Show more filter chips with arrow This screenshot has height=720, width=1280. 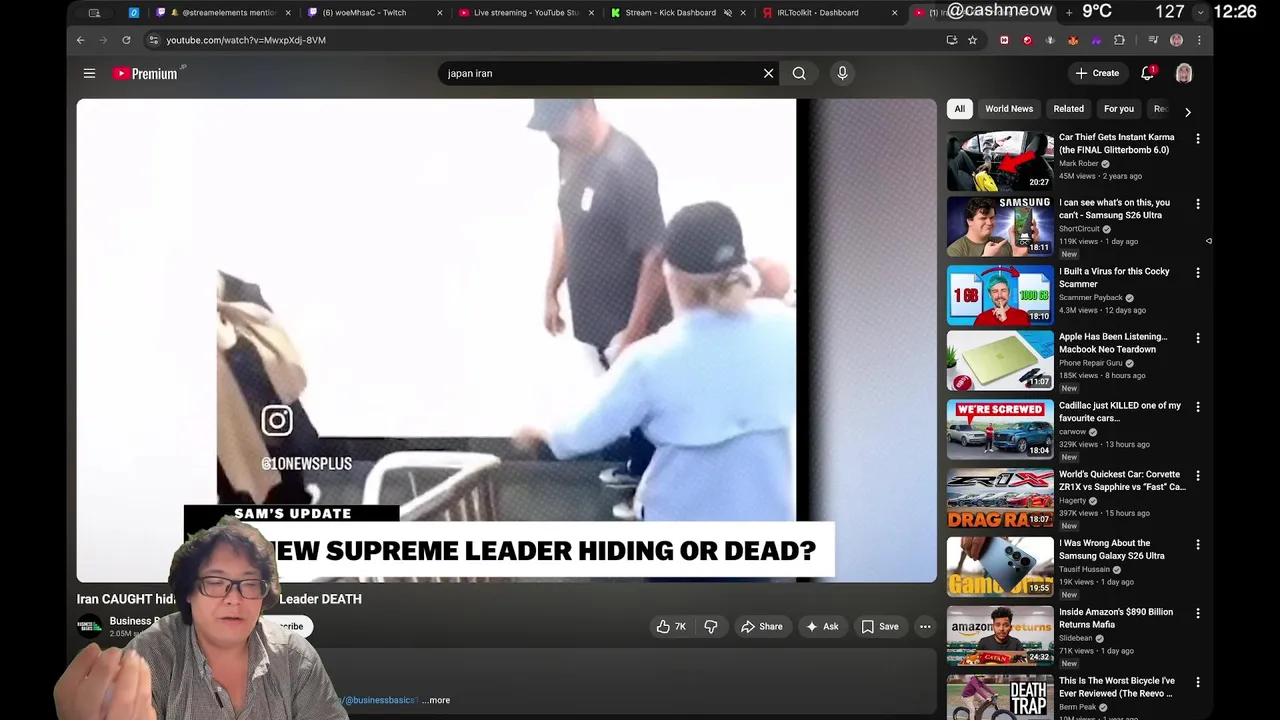pyautogui.click(x=1187, y=112)
